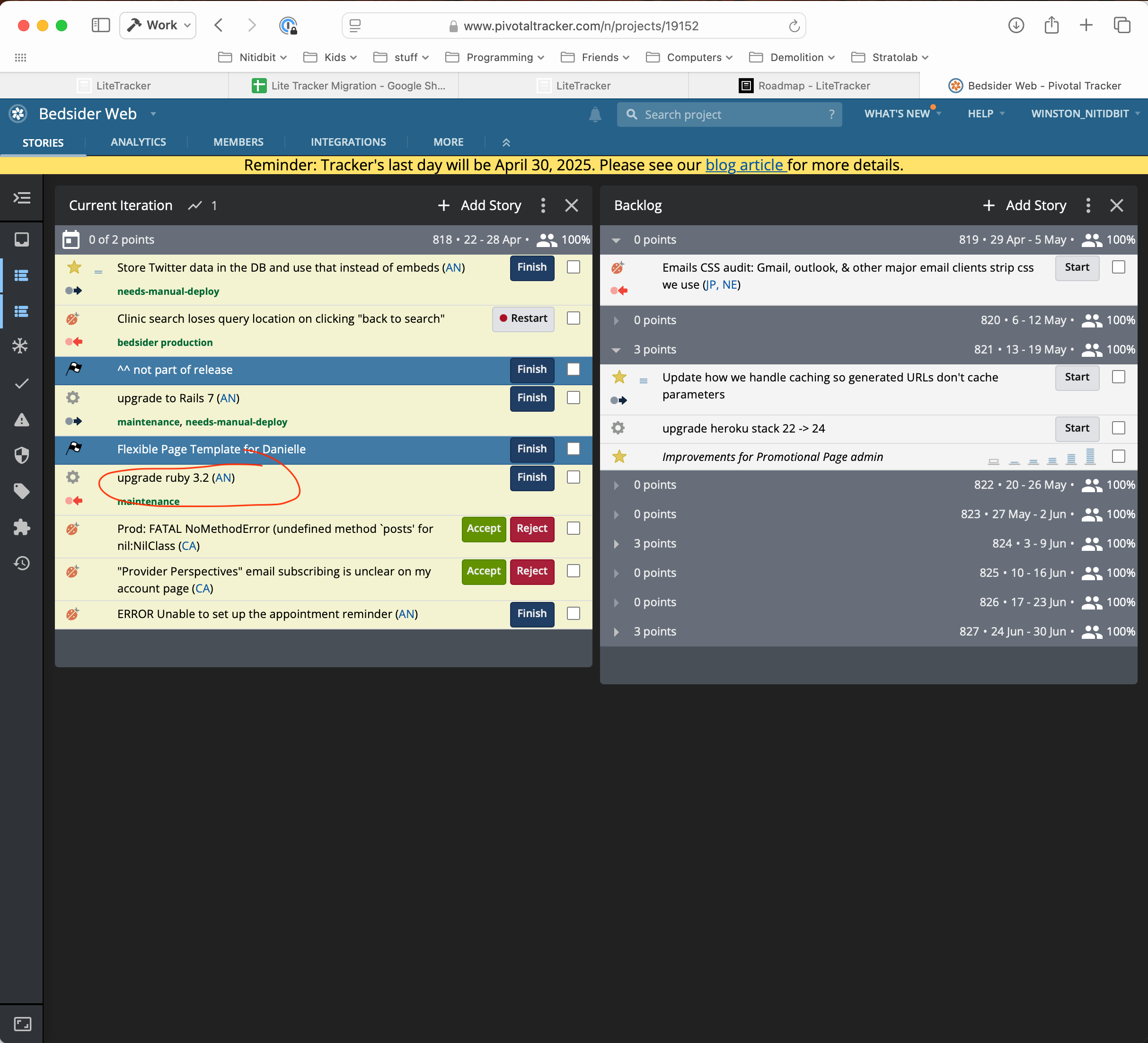This screenshot has height=1043, width=1148.
Task: Expand backlog iteration 820 (6 - 12 May)
Action: coord(616,320)
